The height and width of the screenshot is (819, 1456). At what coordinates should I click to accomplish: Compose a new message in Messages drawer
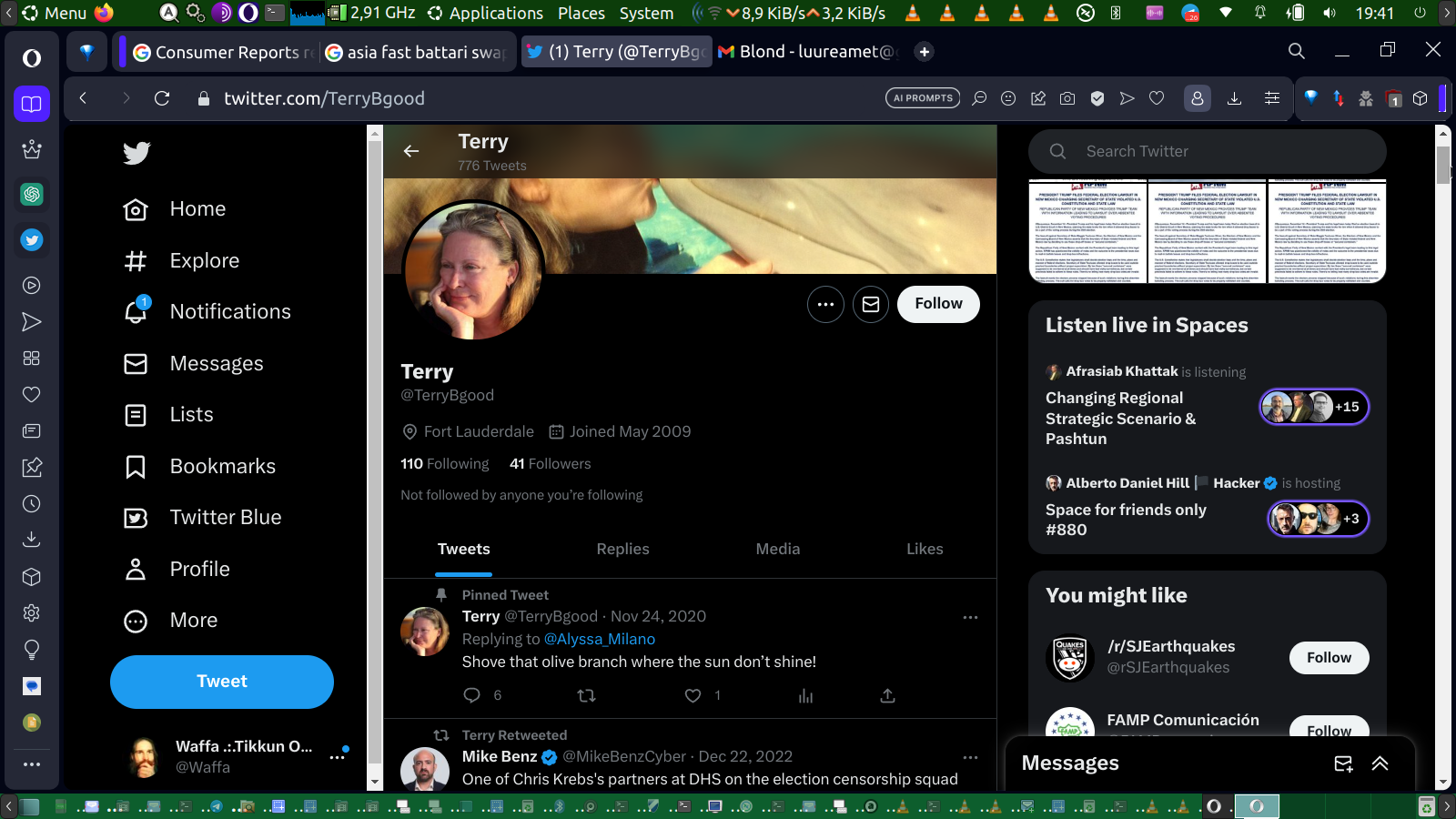[1343, 764]
